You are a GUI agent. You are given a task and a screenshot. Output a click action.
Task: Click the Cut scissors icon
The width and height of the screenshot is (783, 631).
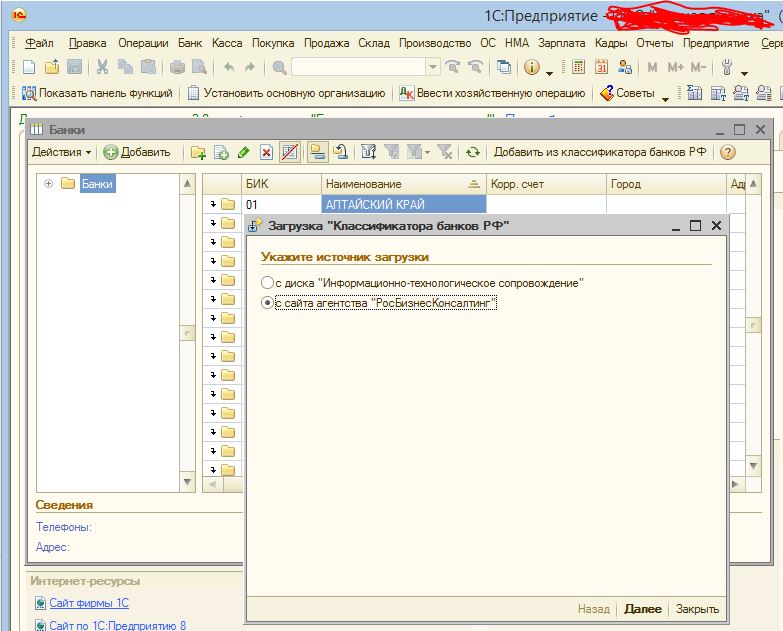[x=102, y=67]
